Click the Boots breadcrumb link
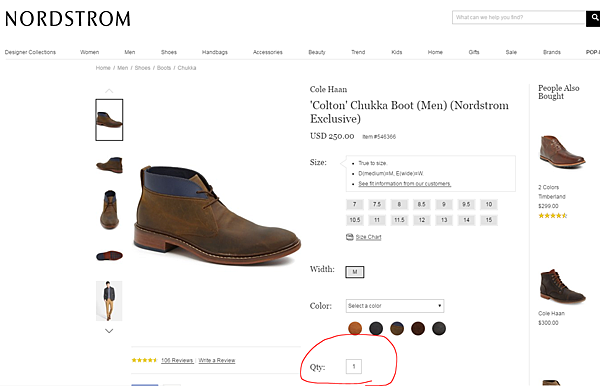 [x=164, y=68]
